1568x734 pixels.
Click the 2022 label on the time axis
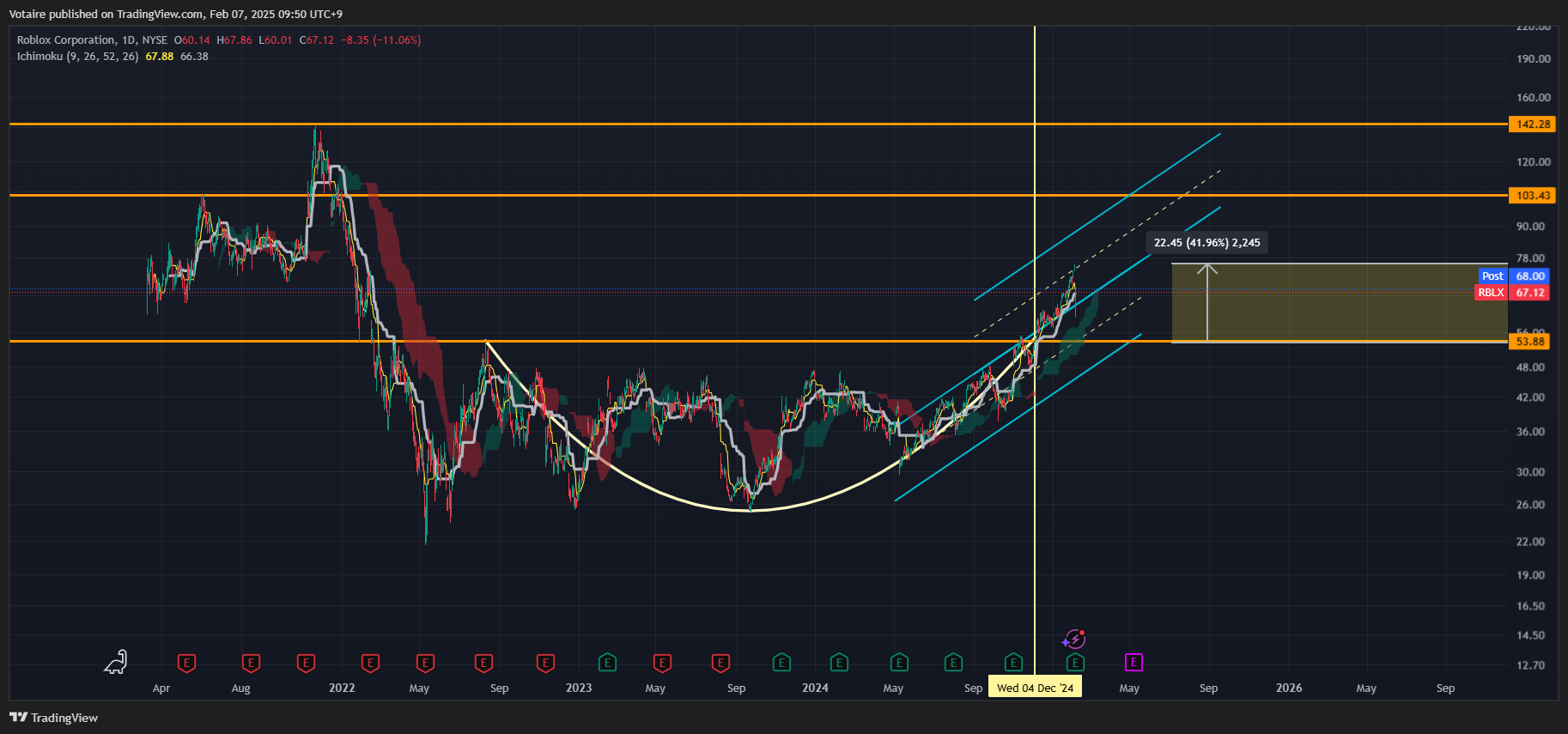click(342, 689)
